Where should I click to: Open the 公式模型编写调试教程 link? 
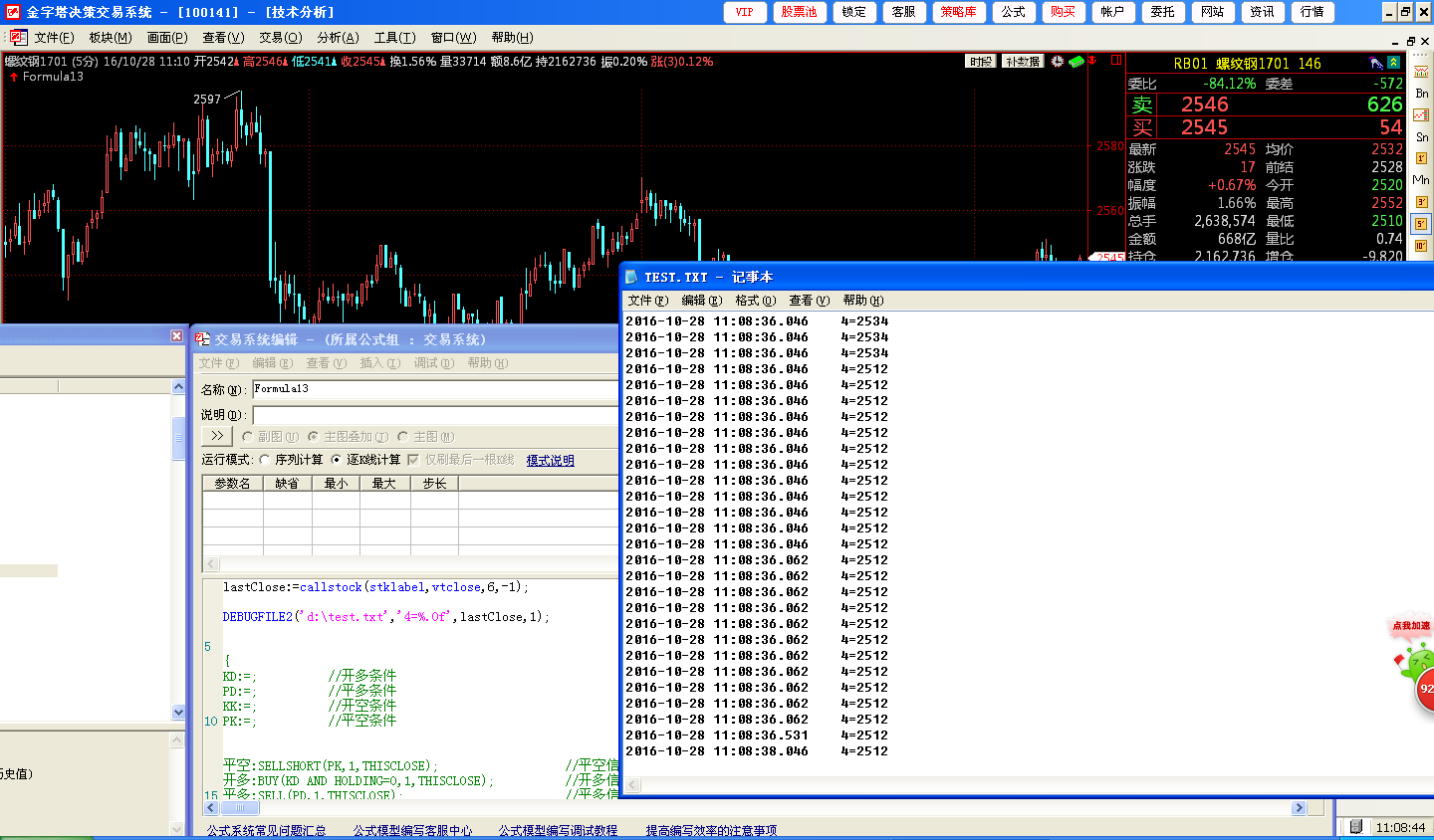(558, 830)
